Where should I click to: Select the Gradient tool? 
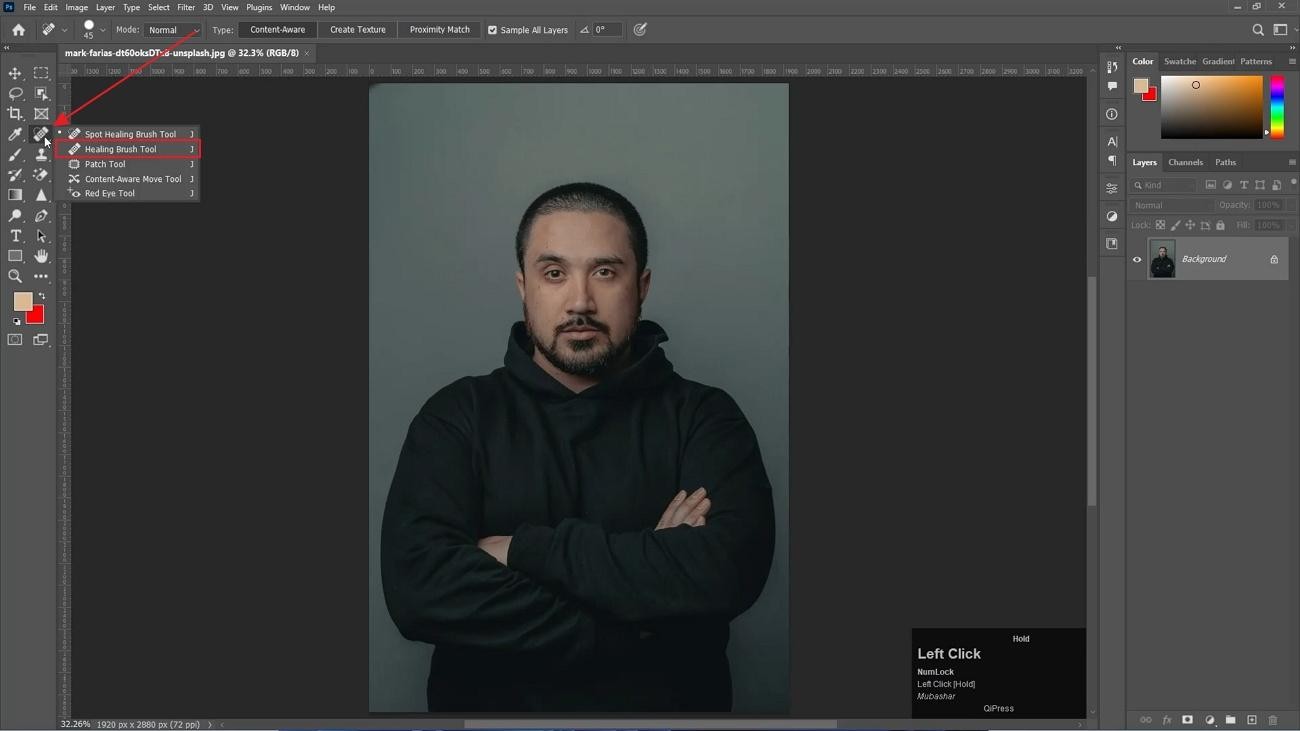(15, 195)
